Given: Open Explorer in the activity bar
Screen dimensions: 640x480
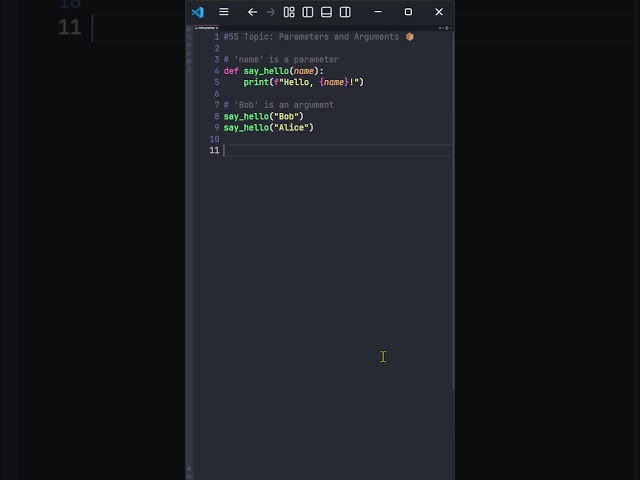Looking at the screenshot, I should point(189,29).
